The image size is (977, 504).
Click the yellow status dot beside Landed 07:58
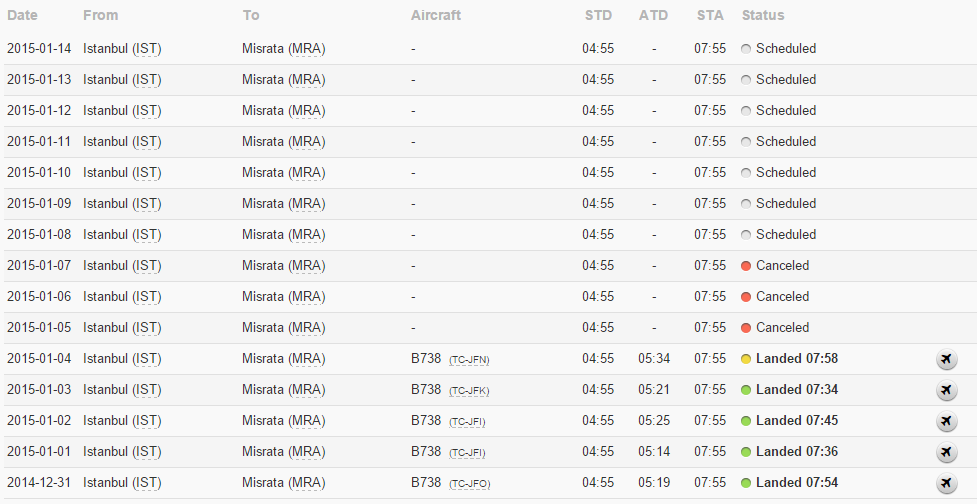(746, 359)
